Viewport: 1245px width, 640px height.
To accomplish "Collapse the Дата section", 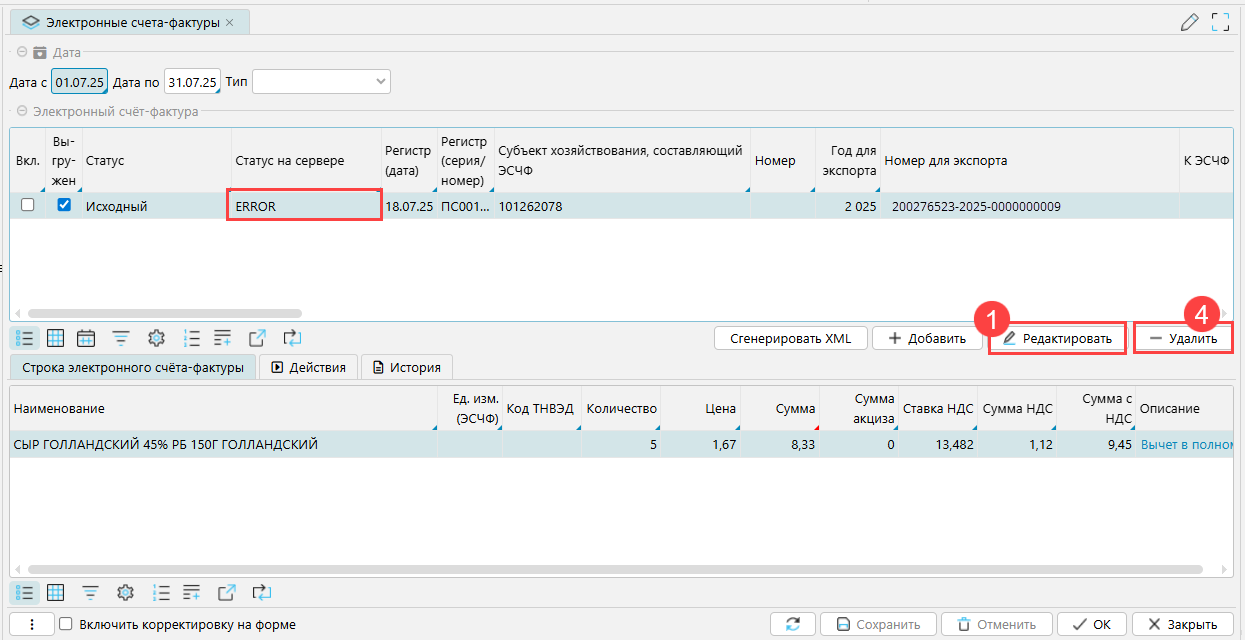I will 20,52.
